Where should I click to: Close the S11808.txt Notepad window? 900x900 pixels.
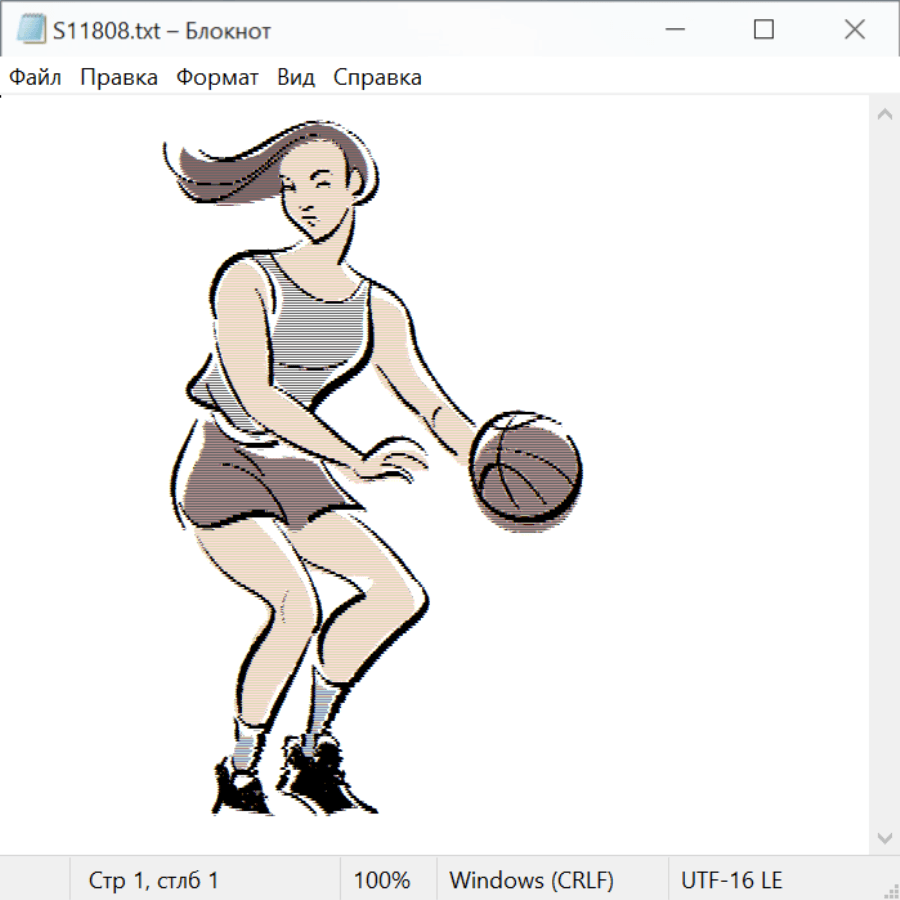point(854,30)
